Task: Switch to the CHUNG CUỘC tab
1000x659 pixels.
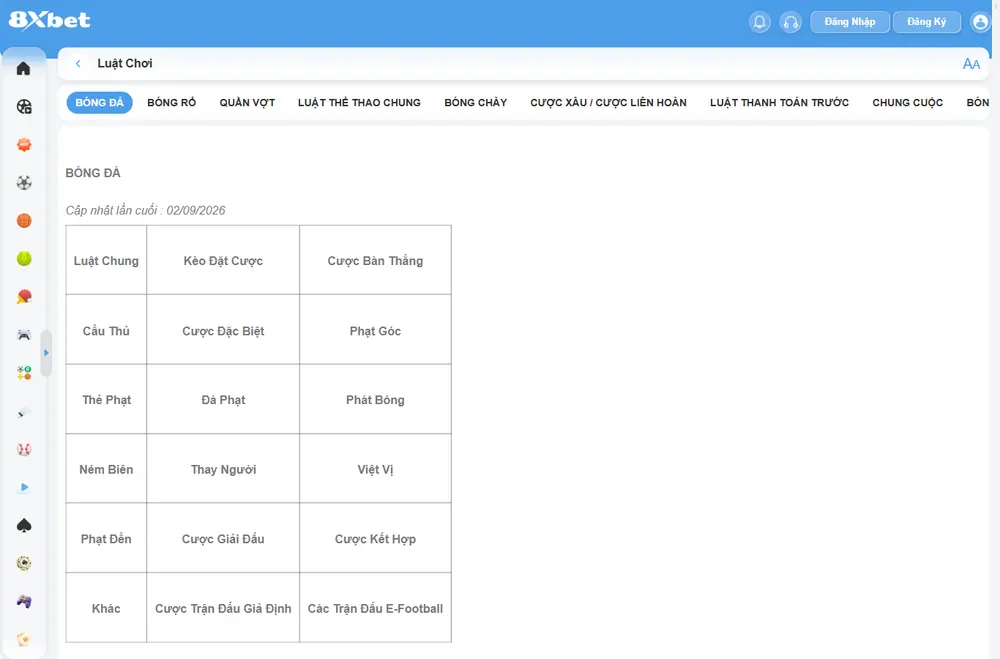Action: click(x=908, y=103)
